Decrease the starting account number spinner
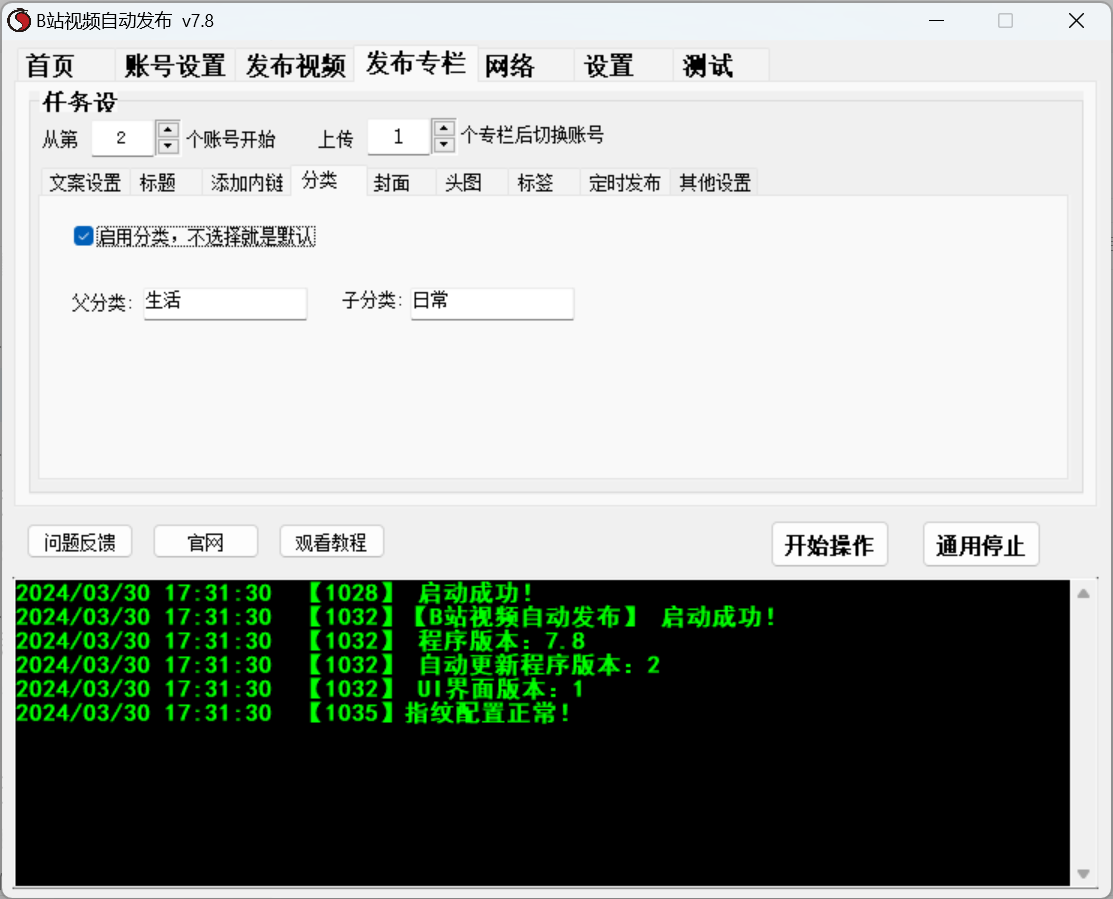The image size is (1113, 899). [168, 145]
